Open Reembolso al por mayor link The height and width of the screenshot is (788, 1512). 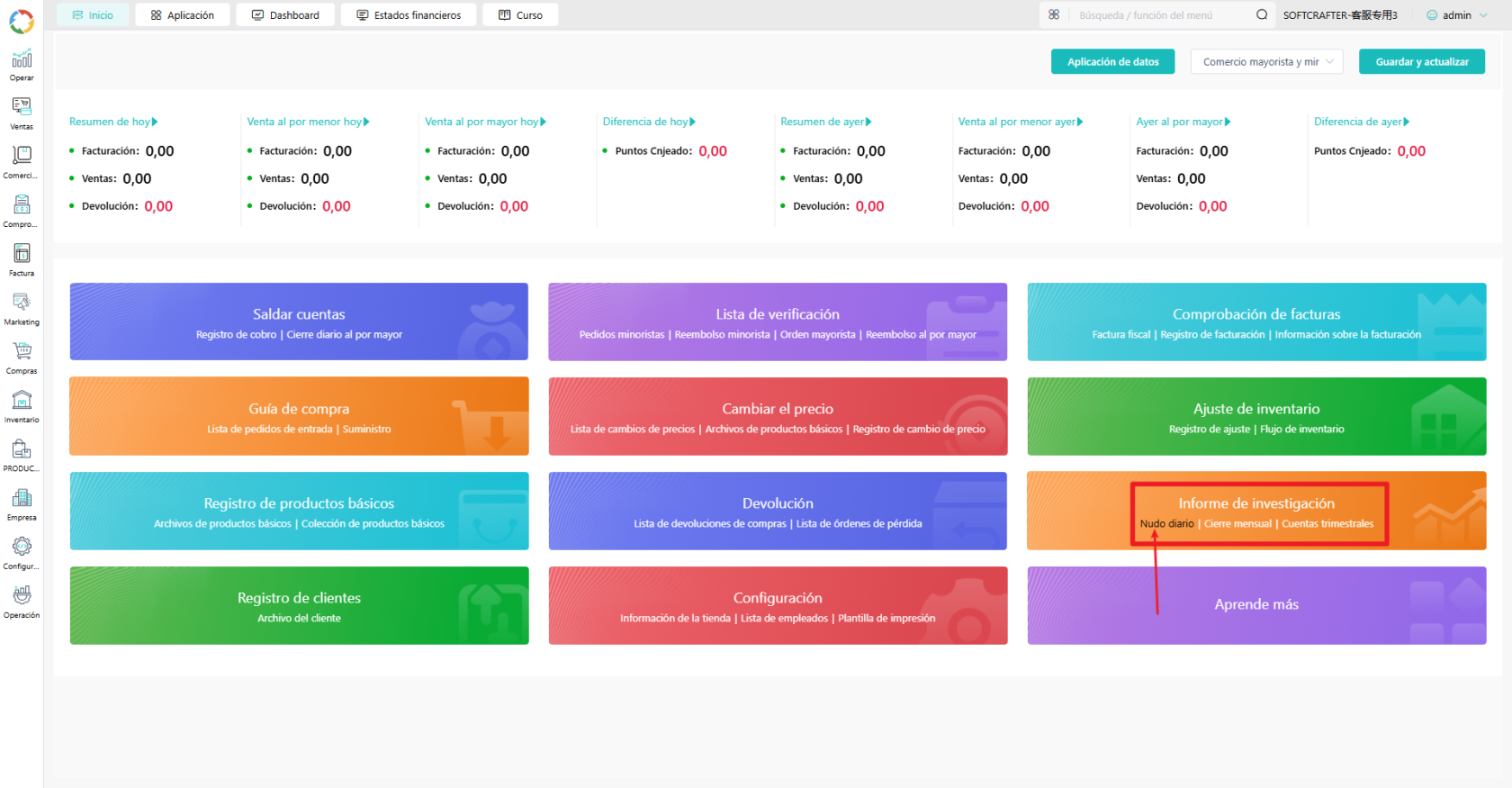click(x=921, y=334)
